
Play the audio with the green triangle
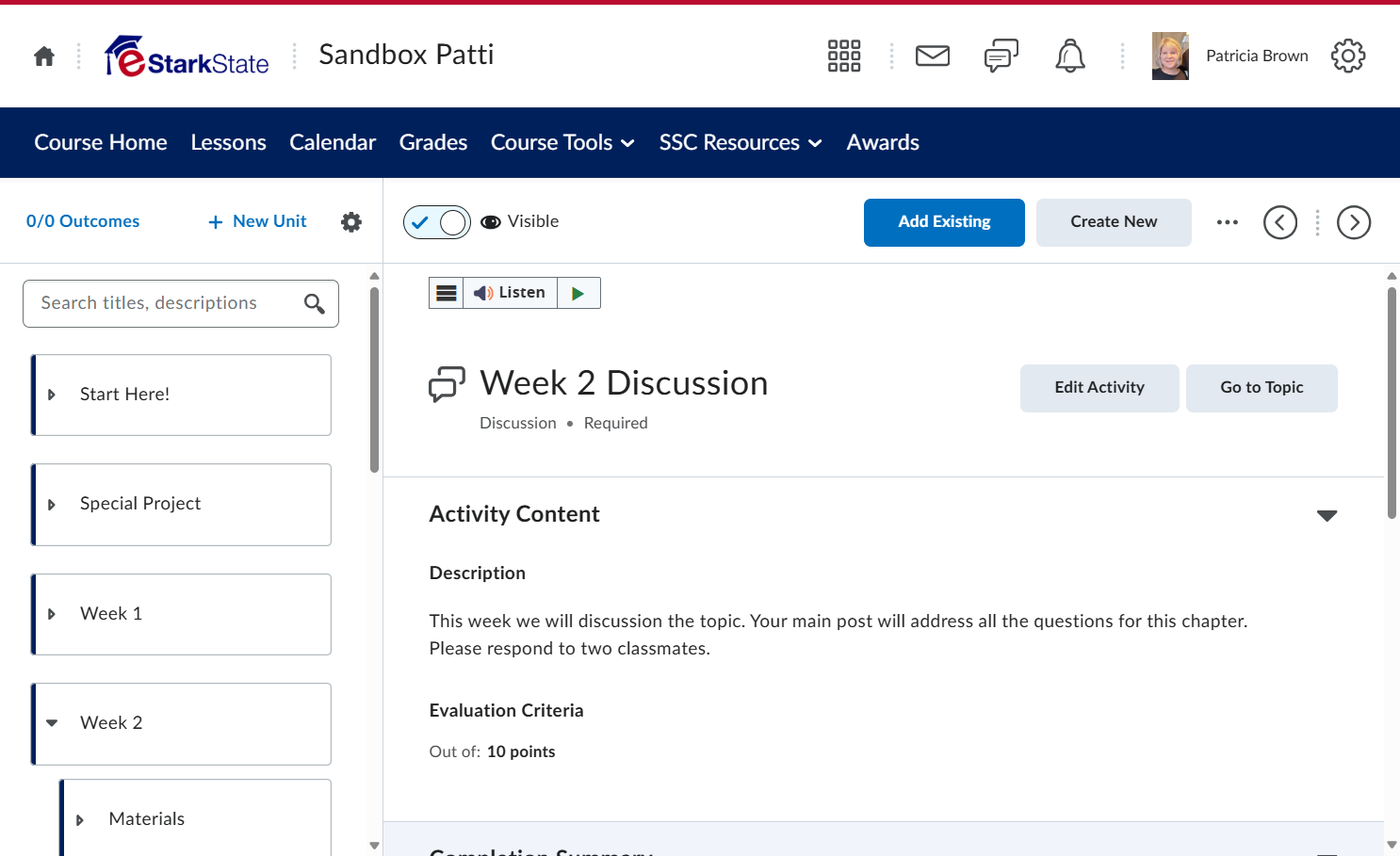point(578,293)
